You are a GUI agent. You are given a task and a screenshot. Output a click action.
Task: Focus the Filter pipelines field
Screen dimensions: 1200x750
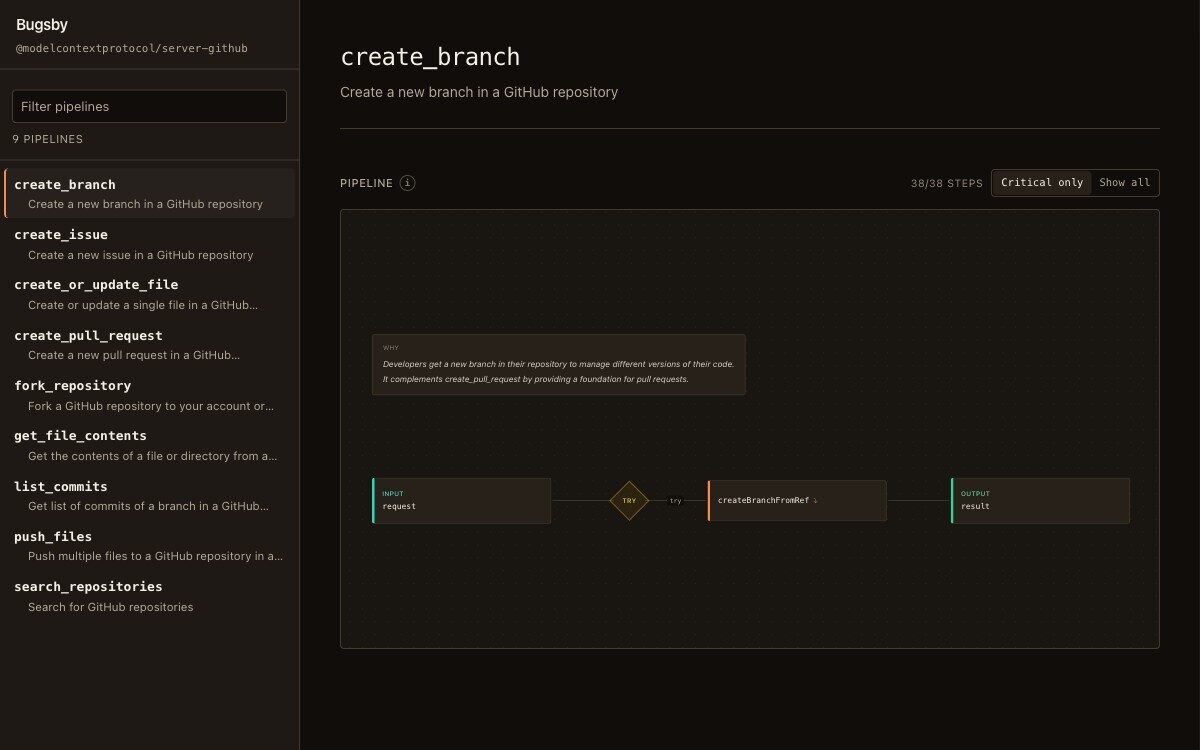(x=149, y=106)
